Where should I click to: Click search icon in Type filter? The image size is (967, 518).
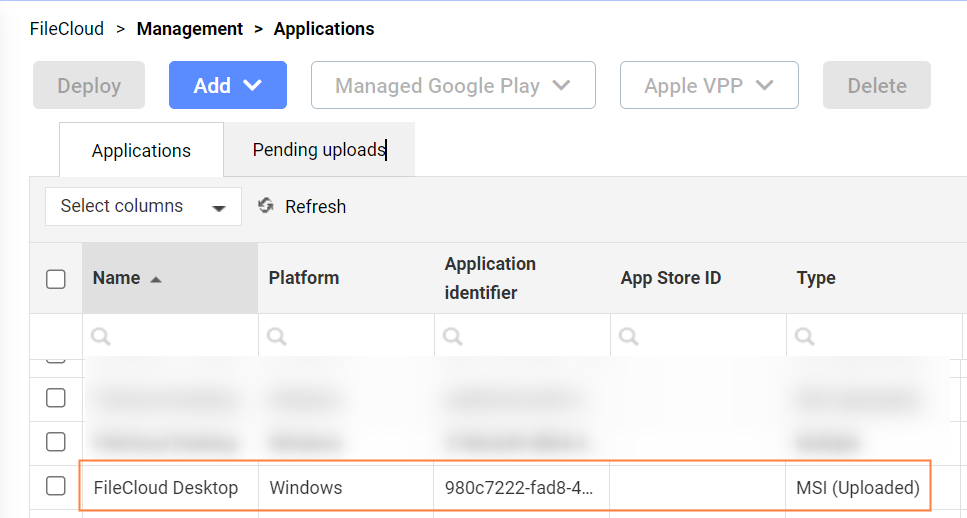click(804, 338)
